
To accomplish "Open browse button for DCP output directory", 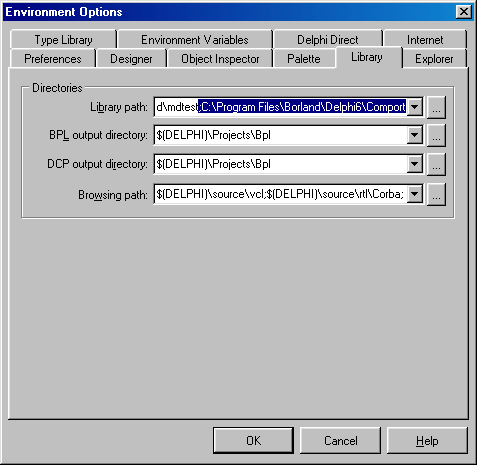I will (x=436, y=164).
